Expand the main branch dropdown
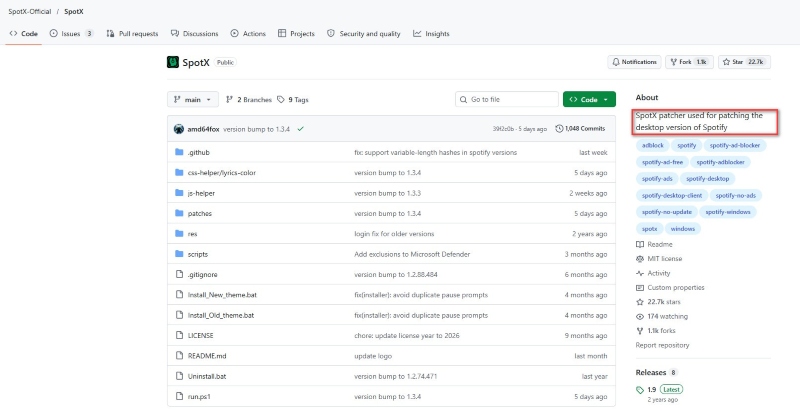Image resolution: width=800 pixels, height=411 pixels. pyautogui.click(x=193, y=99)
